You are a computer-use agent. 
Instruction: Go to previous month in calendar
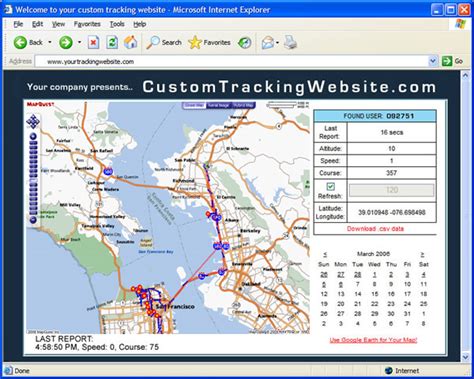tap(325, 254)
